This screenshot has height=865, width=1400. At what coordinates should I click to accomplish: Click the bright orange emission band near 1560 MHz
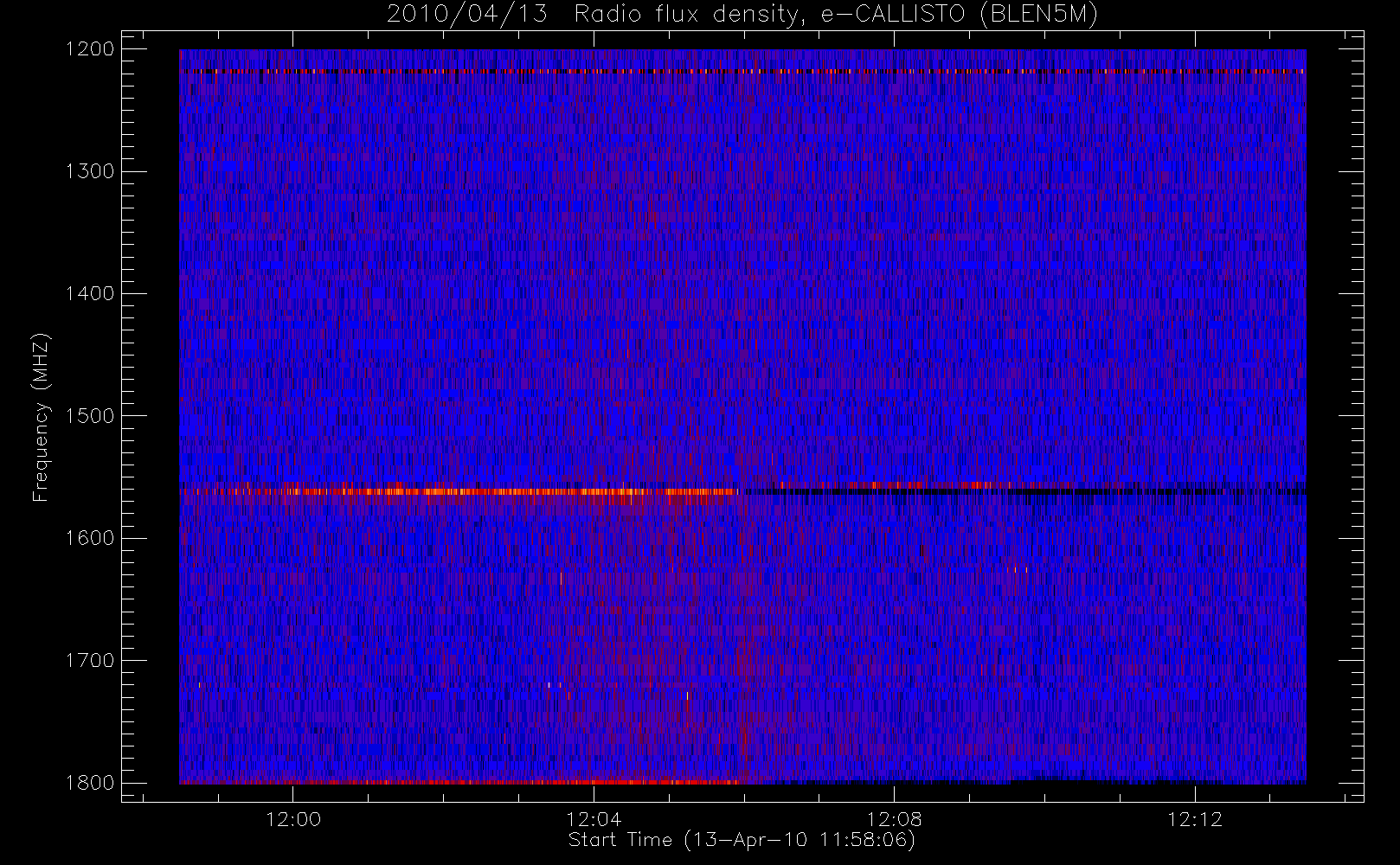pyautogui.click(x=459, y=491)
